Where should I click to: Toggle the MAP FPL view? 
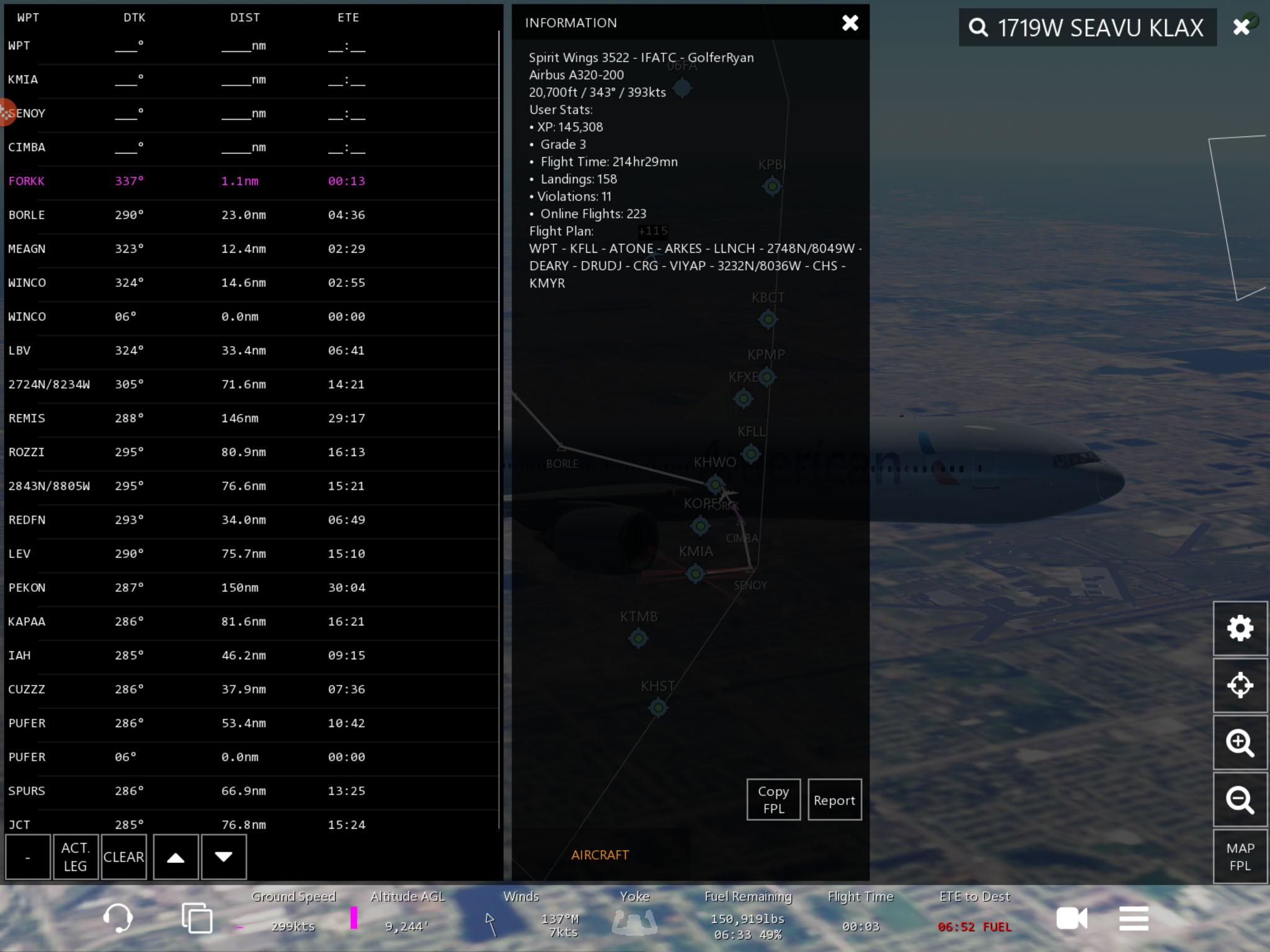(1240, 857)
